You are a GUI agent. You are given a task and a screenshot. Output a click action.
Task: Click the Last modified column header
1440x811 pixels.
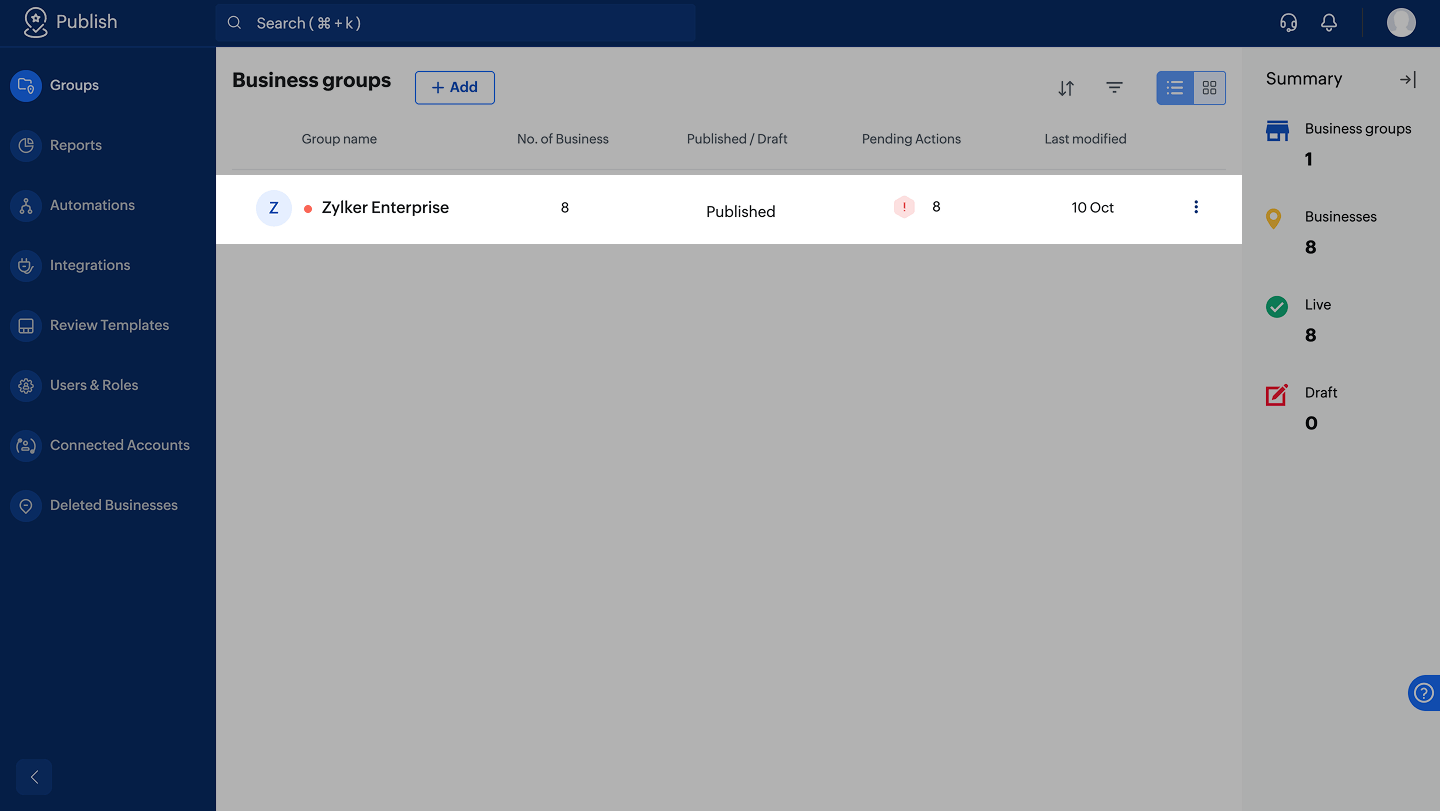coord(1085,139)
